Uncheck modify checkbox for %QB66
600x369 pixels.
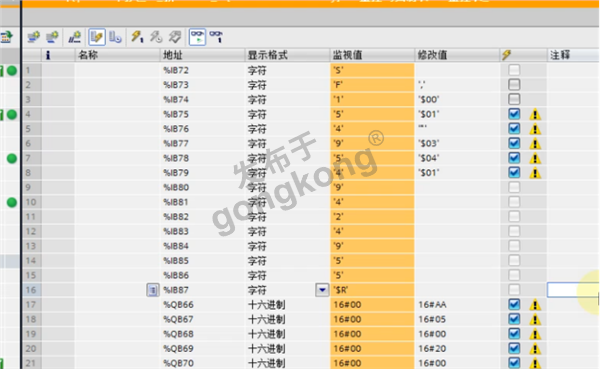514,304
